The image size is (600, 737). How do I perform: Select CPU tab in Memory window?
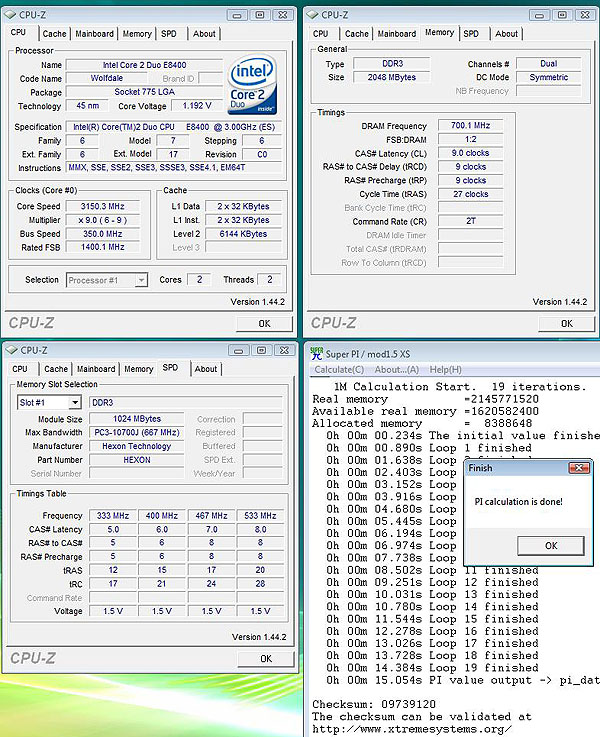tap(320, 34)
